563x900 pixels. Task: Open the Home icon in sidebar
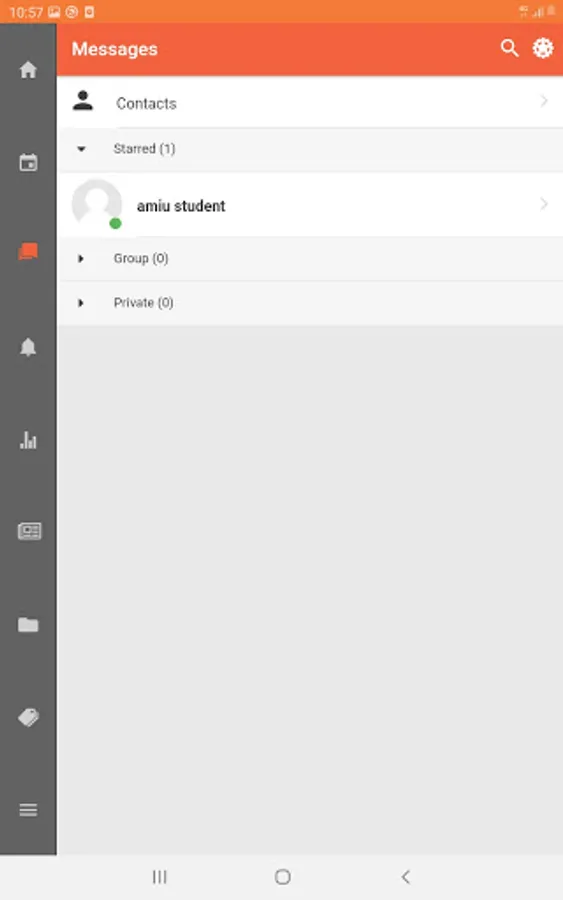point(28,70)
